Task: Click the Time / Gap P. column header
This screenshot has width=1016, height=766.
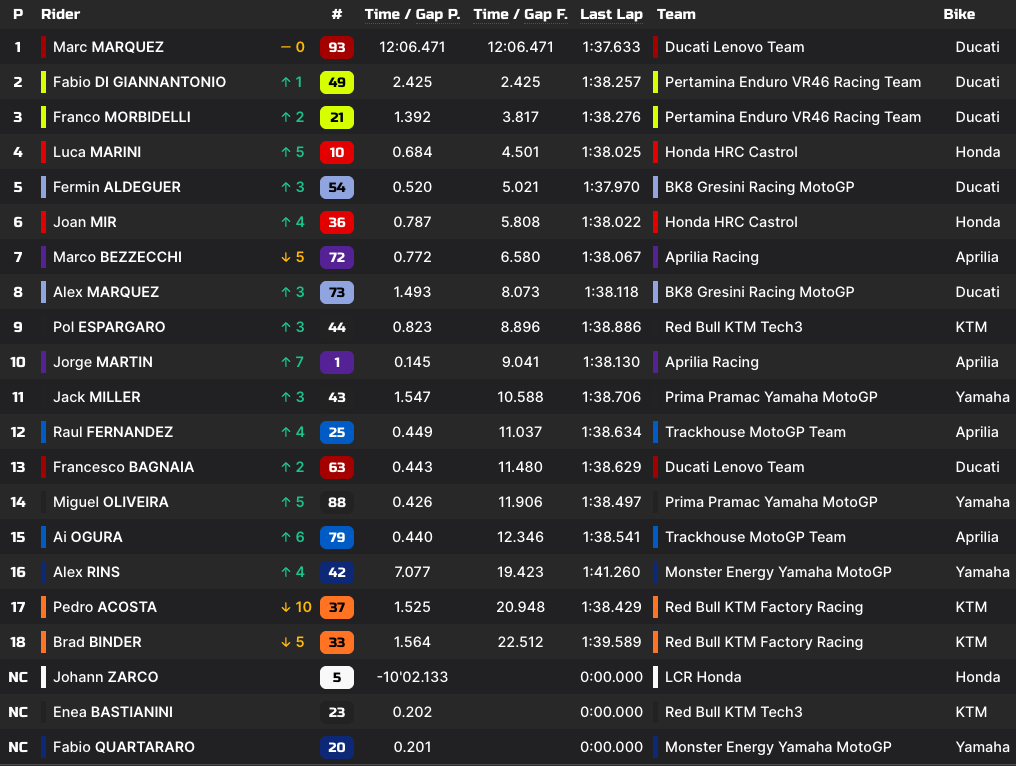Action: (412, 14)
